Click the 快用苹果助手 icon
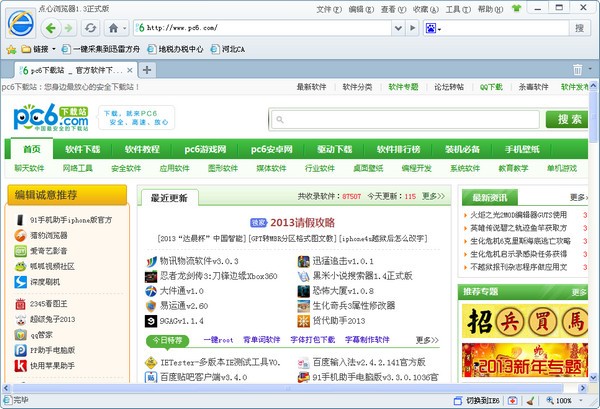The width and height of the screenshot is (600, 409). 20,366
